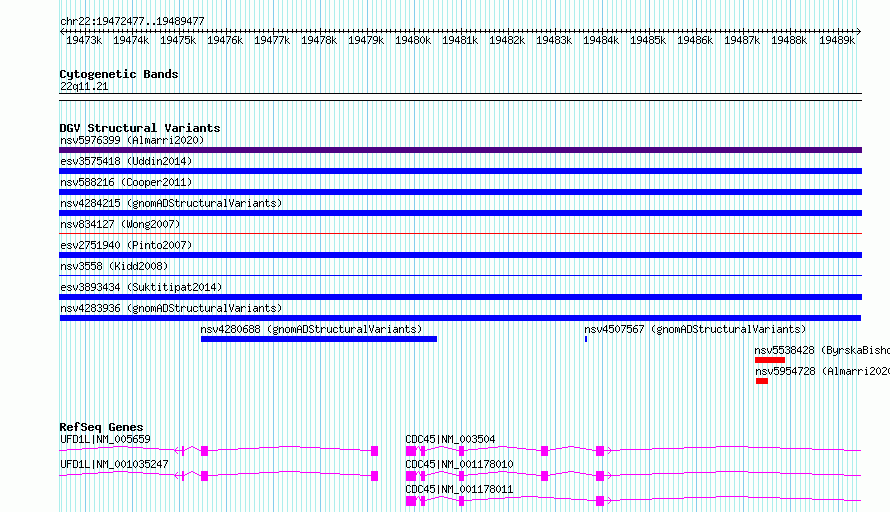Click the dark purple nsv5976399 Almarri2020 bar

[460, 150]
